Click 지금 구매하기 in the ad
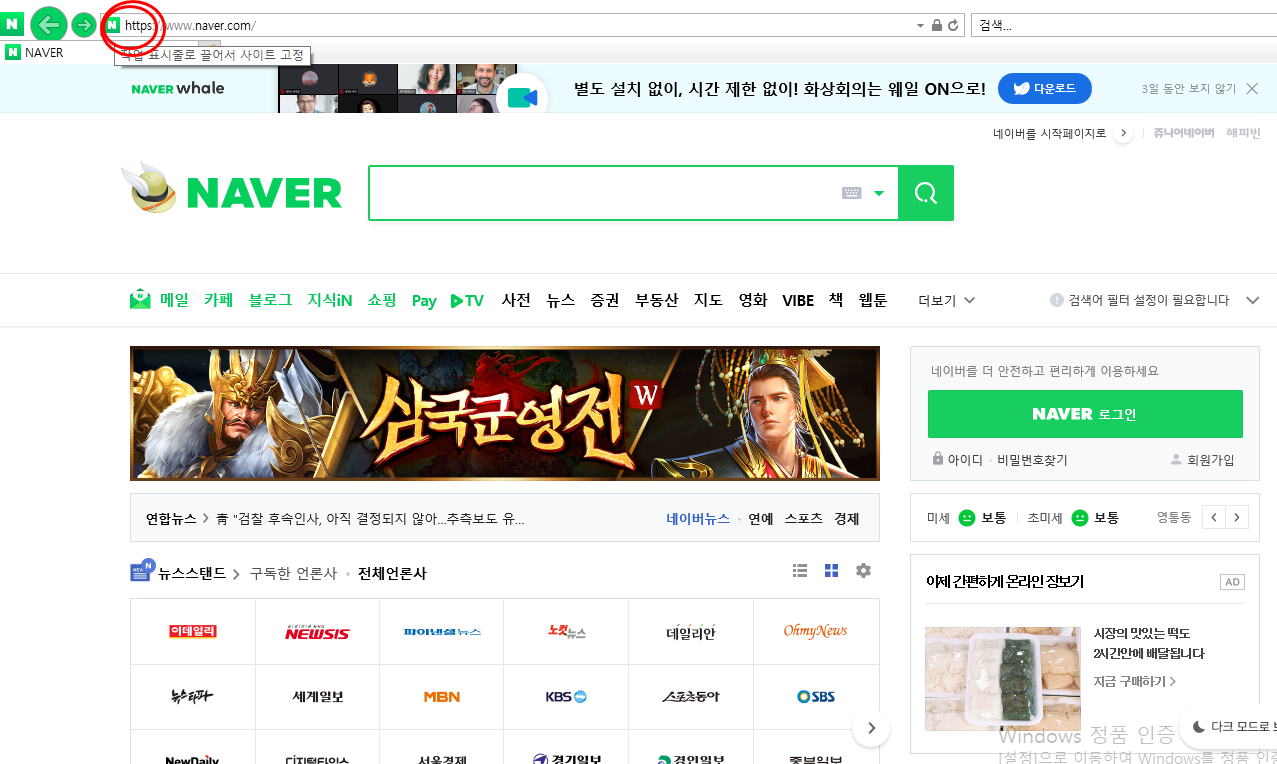Viewport: 1277px width, 764px height. 1134,682
